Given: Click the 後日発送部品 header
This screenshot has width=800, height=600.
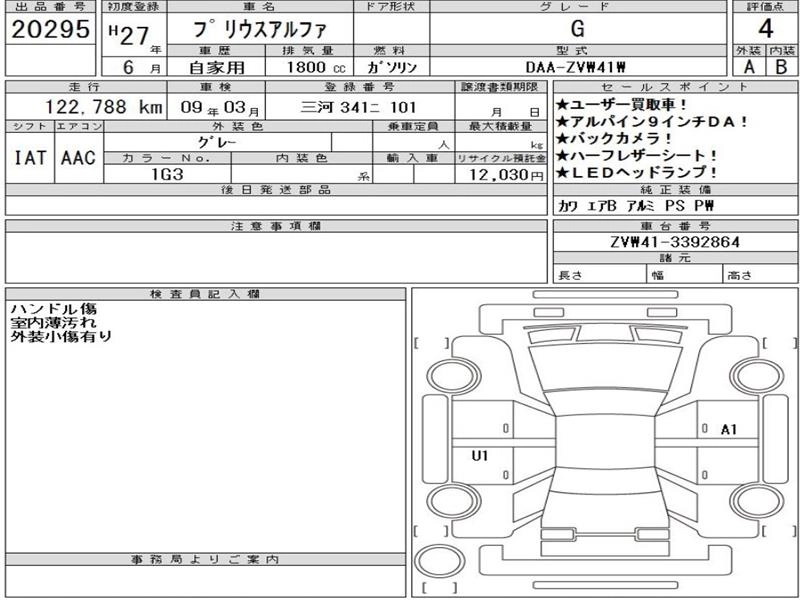Looking at the screenshot, I should (276, 190).
